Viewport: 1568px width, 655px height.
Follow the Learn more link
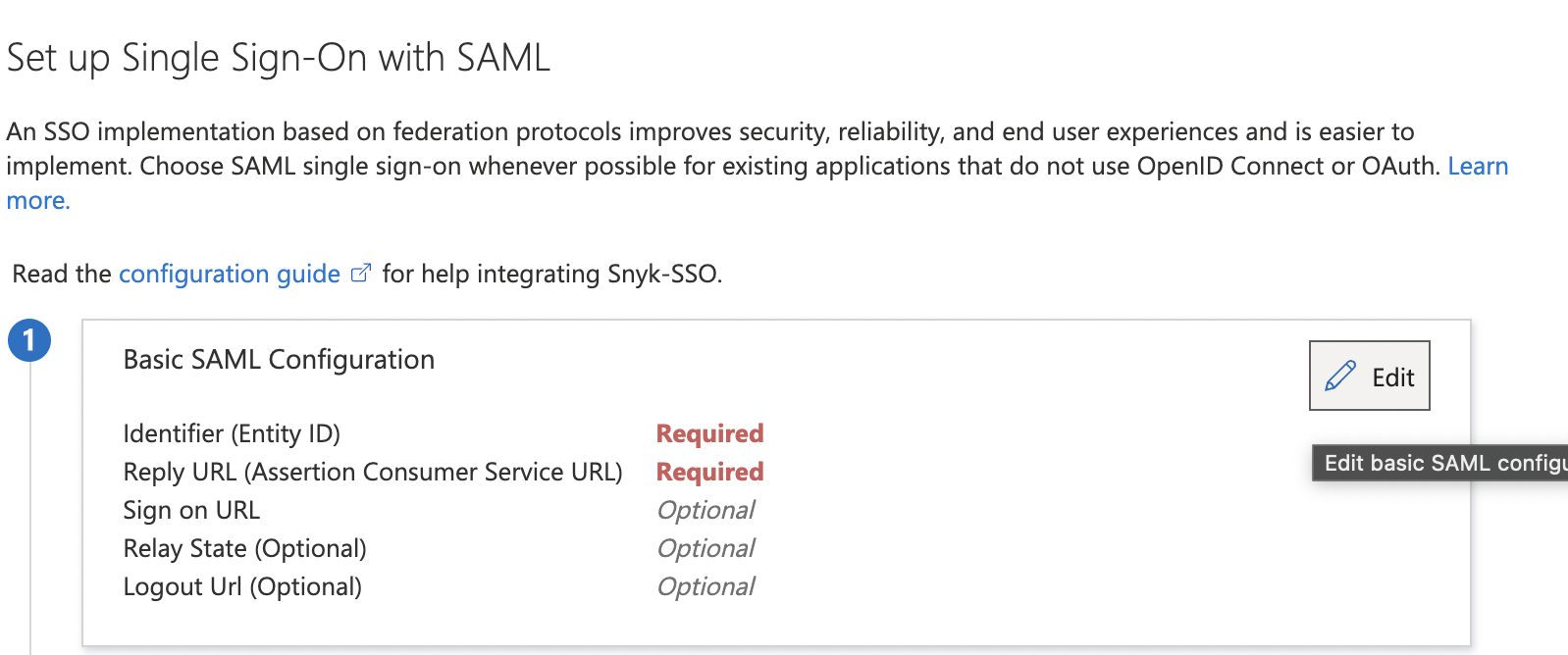pos(1478,166)
